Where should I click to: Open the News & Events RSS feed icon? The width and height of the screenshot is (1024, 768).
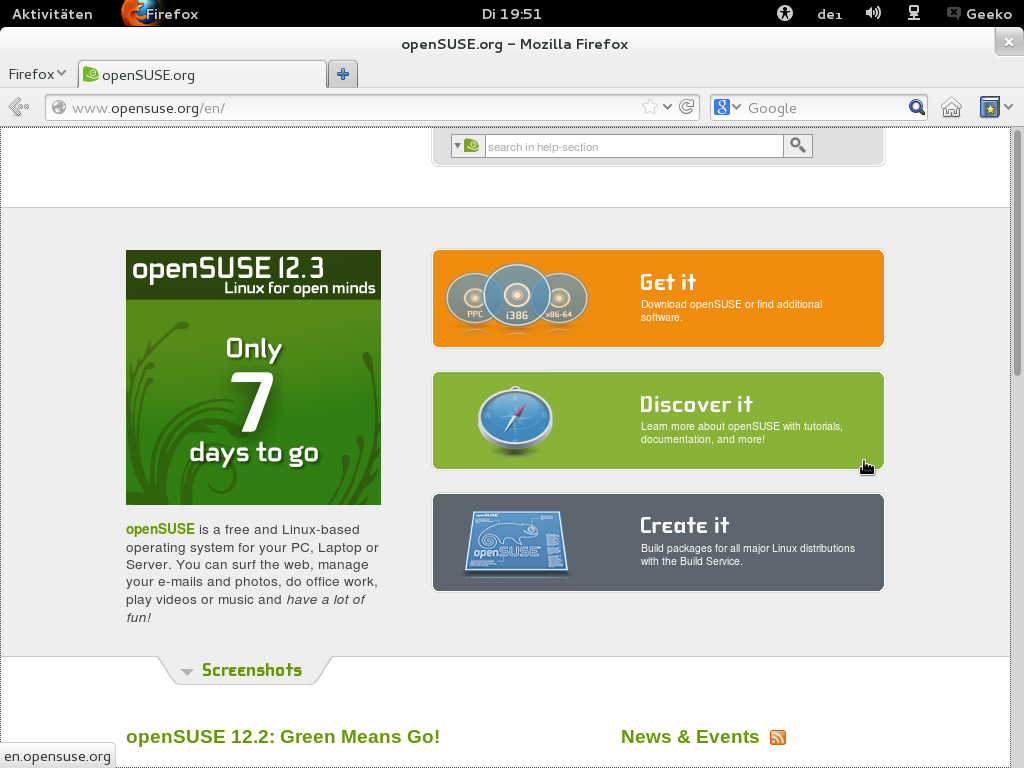point(778,737)
